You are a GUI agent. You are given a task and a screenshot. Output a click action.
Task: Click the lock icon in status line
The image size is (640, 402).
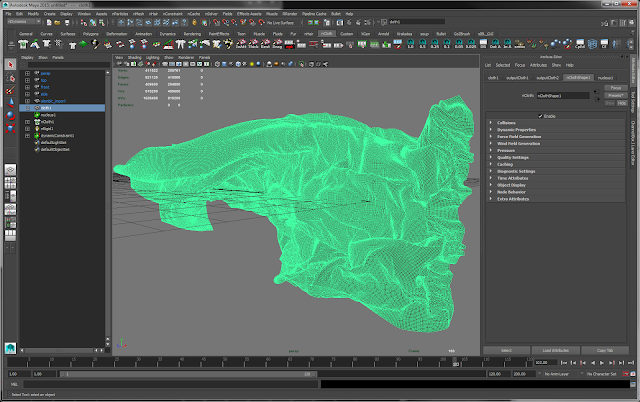coord(194,22)
